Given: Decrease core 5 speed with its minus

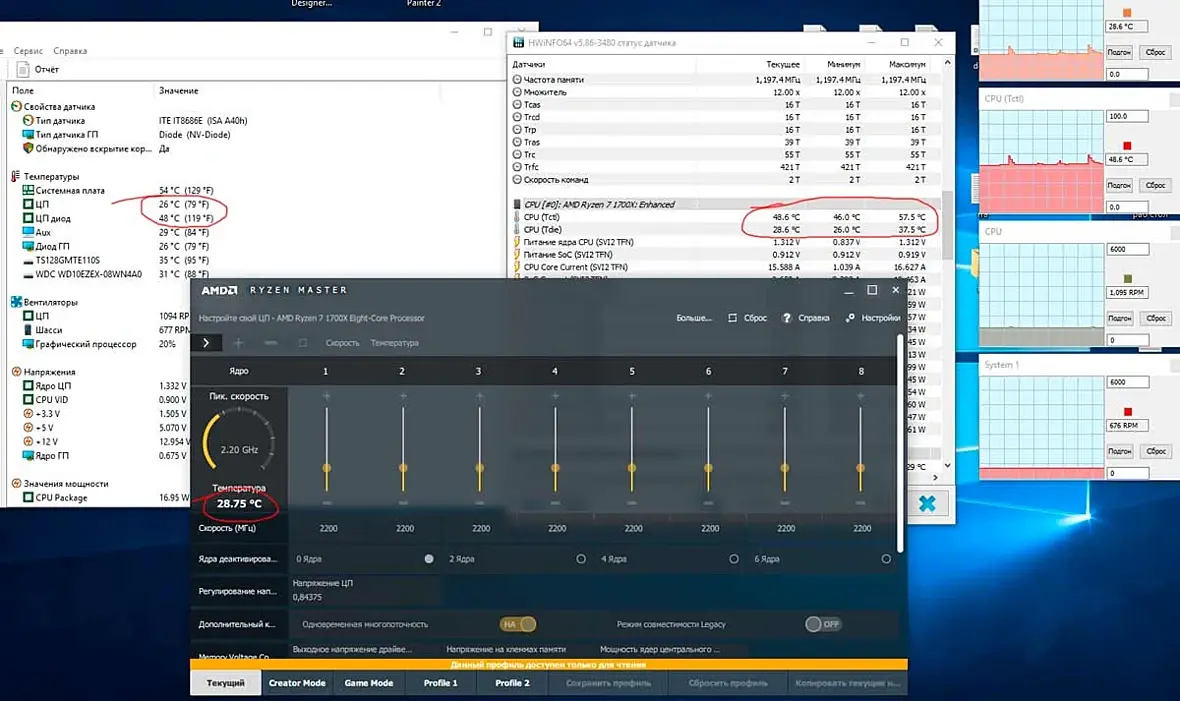Looking at the screenshot, I should click(631, 502).
